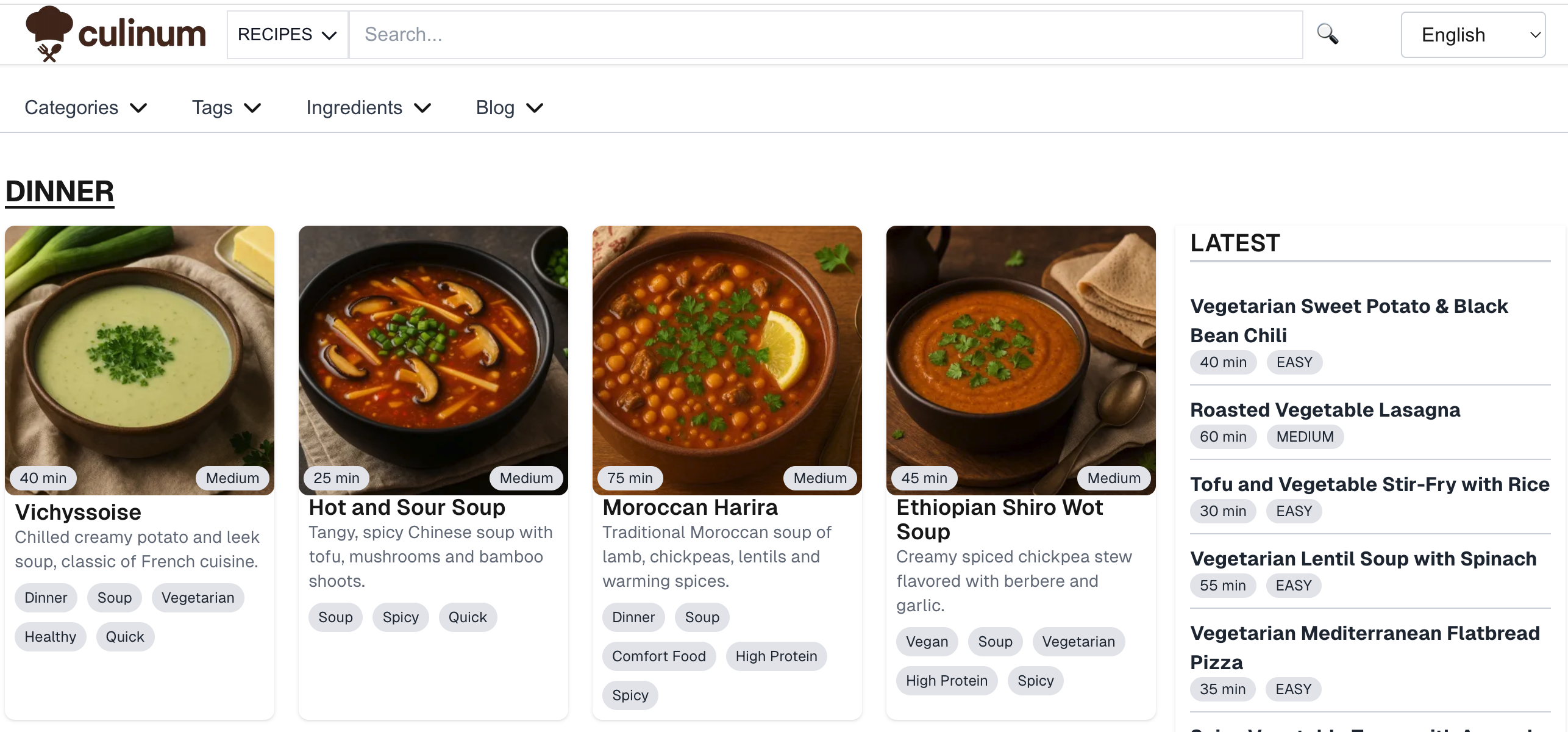The width and height of the screenshot is (1568, 732).
Task: Expand the Categories dropdown
Action: pos(85,107)
